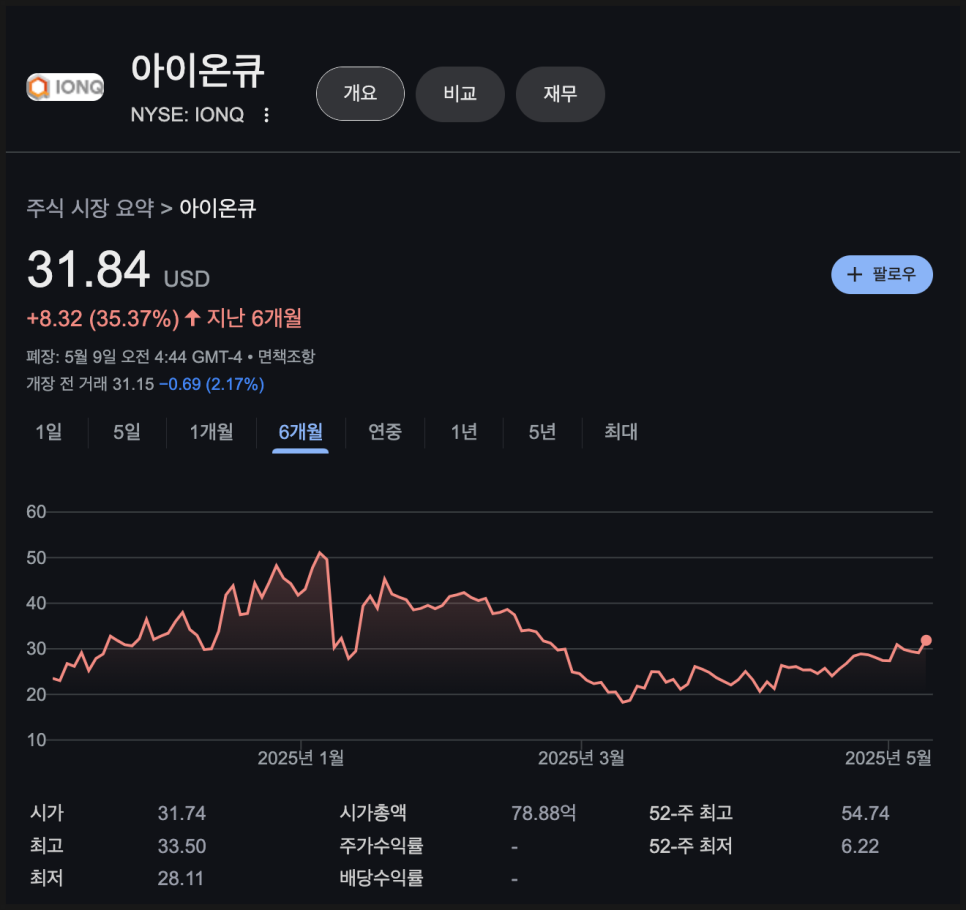
Task: Open 주식 시장 요약 breadcrumb link
Action: tap(90, 208)
